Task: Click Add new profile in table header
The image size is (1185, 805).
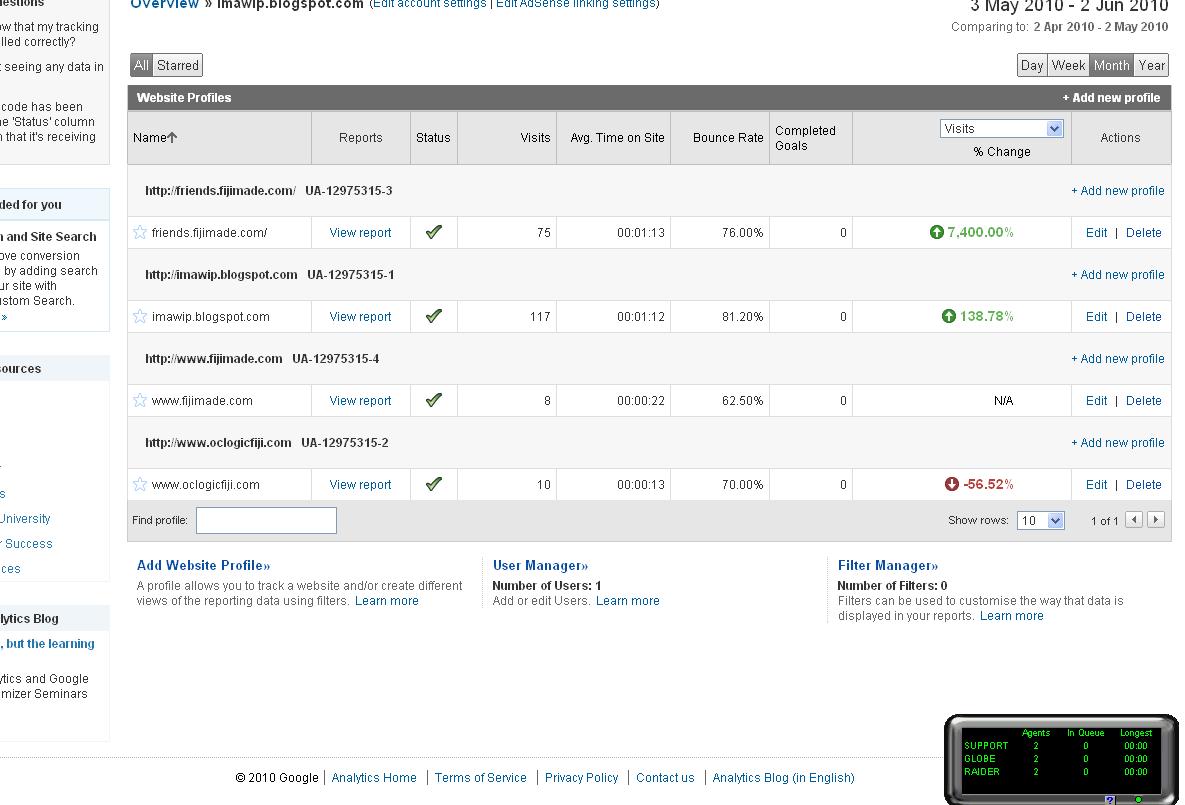Action: pos(1111,98)
